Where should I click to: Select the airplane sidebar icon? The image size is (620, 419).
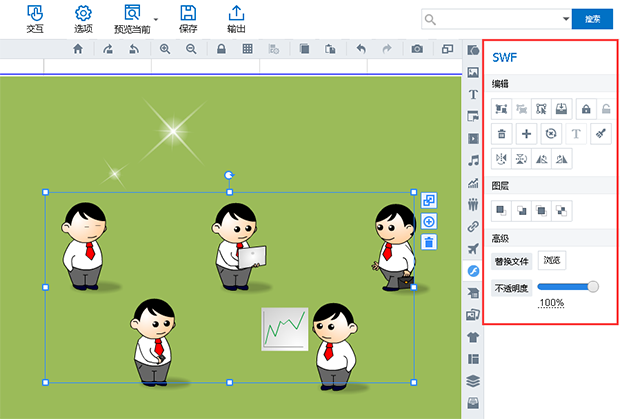click(473, 249)
